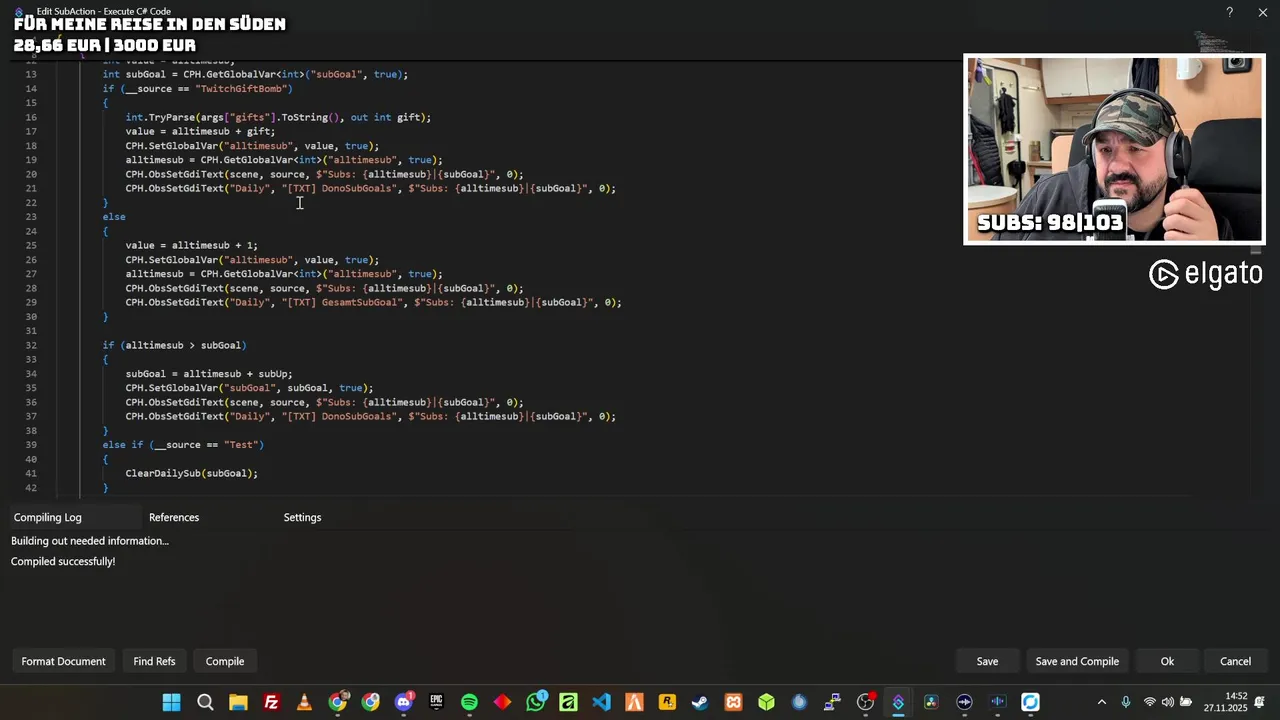
Task: Click the Cancel button
Action: 1235,661
